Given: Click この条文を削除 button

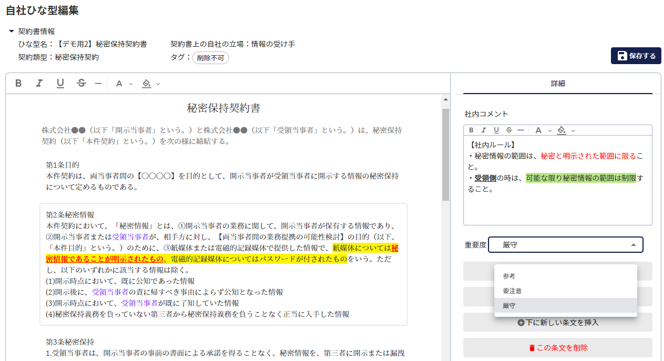Looking at the screenshot, I should (x=558, y=348).
